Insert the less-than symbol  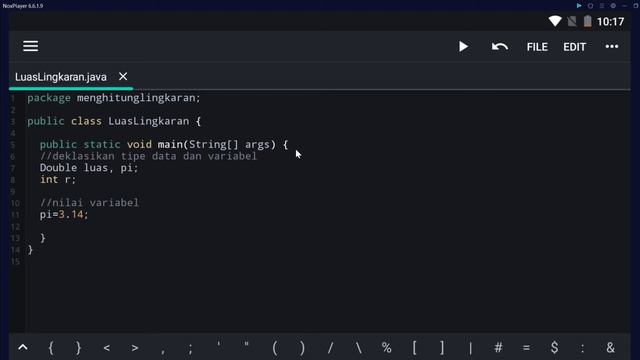[x=107, y=348]
